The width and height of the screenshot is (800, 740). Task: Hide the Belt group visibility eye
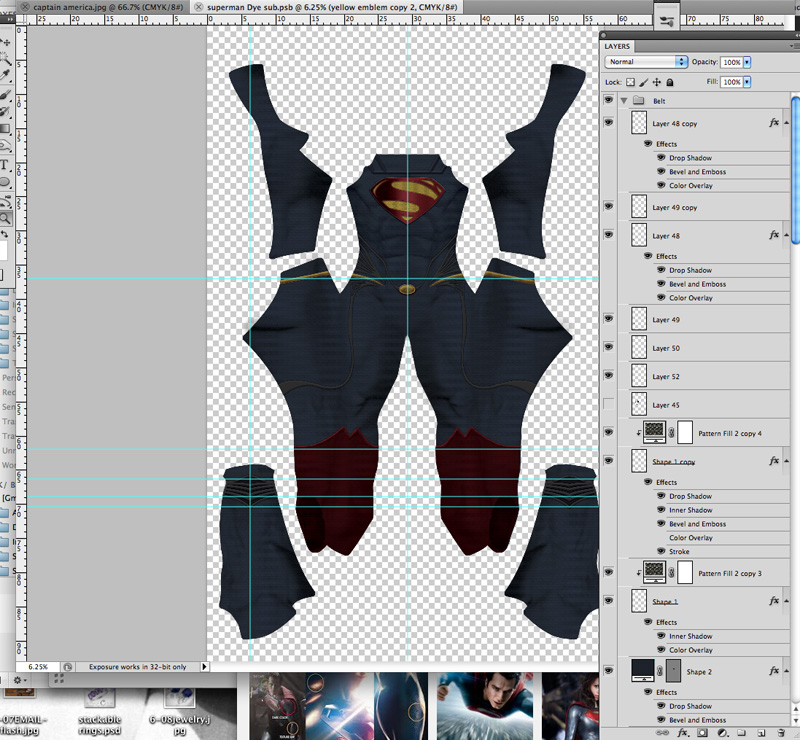point(608,100)
